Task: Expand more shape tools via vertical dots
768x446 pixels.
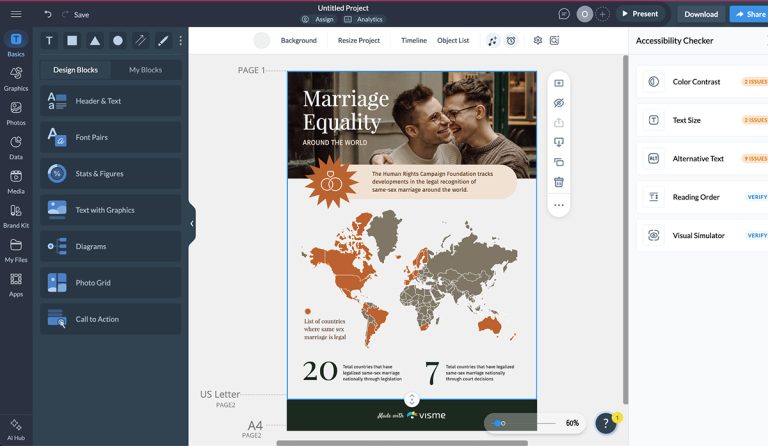Action: tap(181, 41)
